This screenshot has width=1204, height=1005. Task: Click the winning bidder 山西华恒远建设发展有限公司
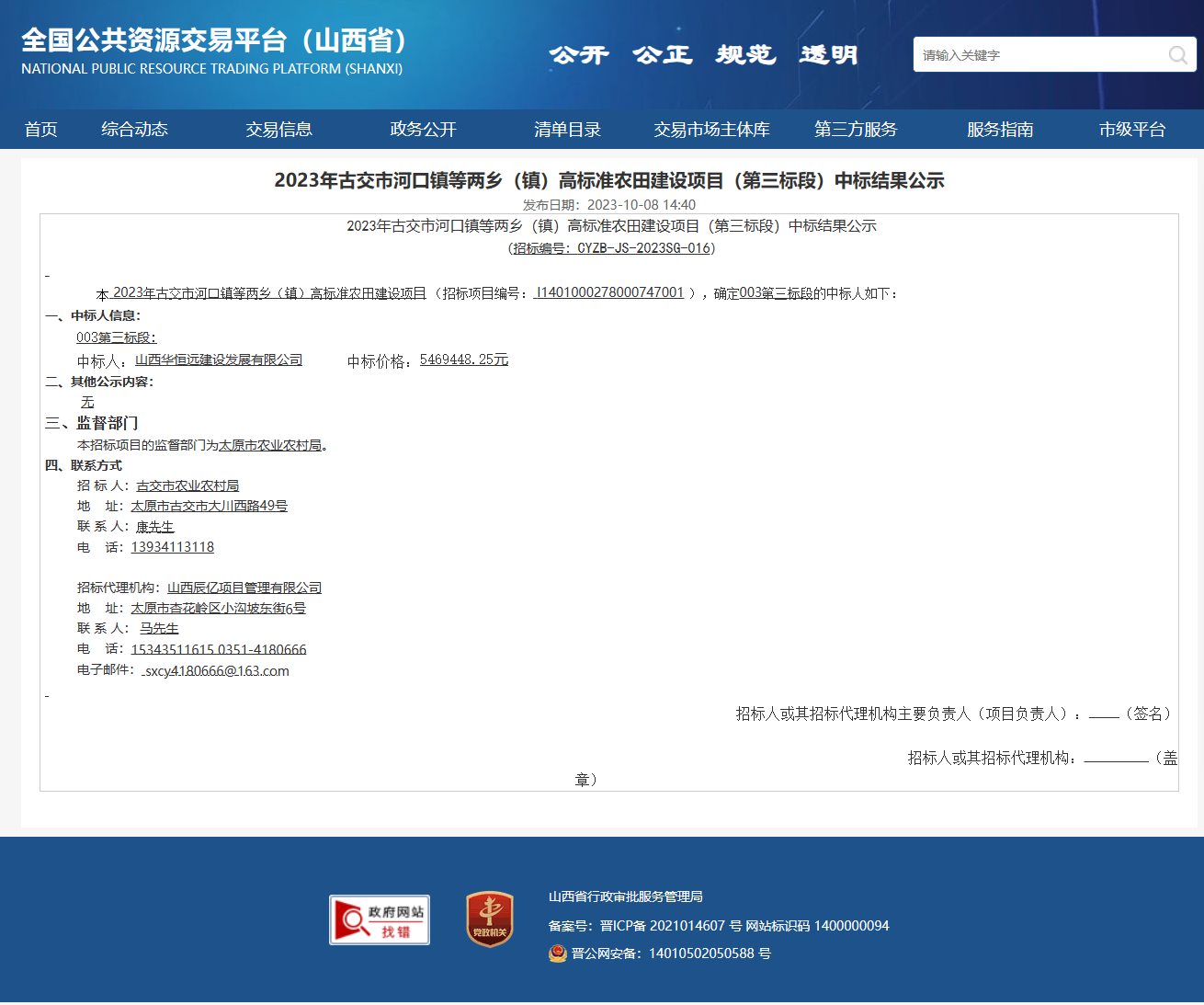219,360
